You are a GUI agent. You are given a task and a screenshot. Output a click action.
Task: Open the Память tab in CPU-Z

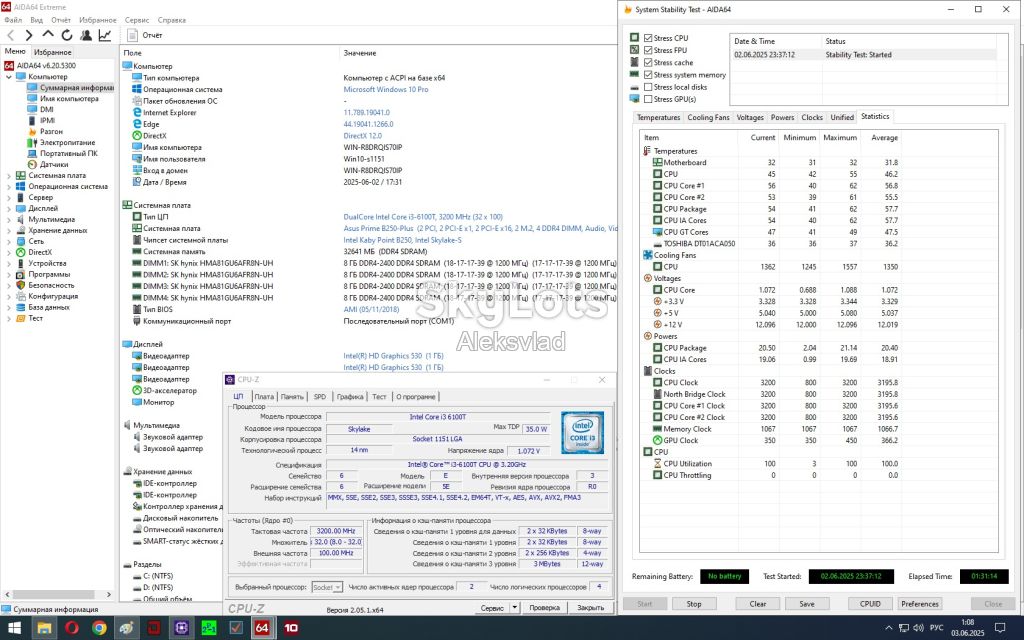coord(292,396)
